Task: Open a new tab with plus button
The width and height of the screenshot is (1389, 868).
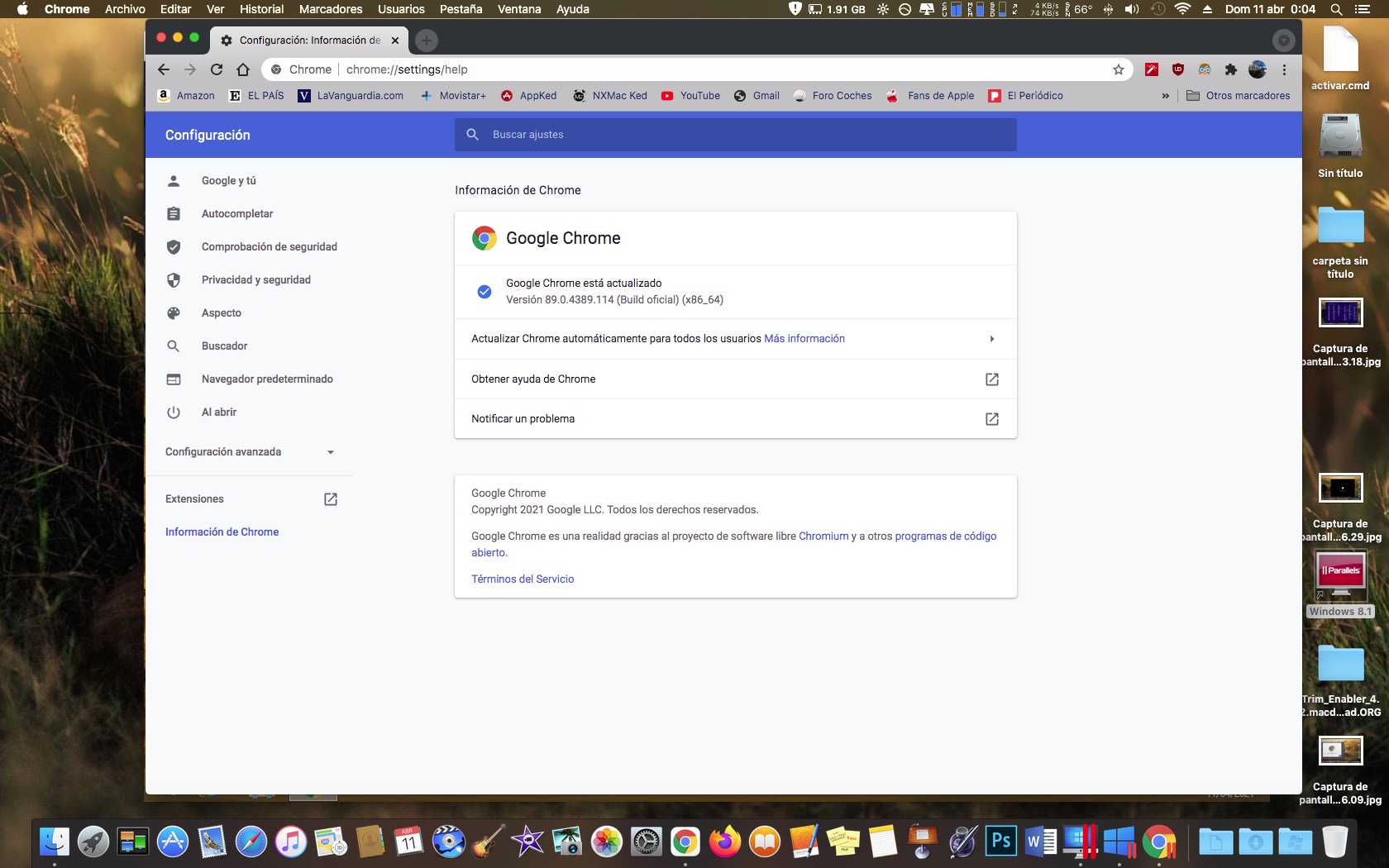Action: click(426, 40)
